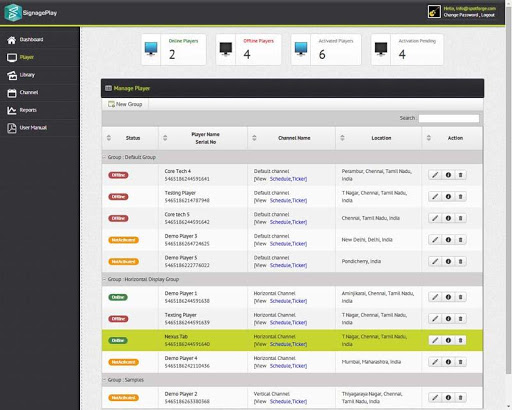
Task: Collapse the Samples group section
Action: coord(104,380)
